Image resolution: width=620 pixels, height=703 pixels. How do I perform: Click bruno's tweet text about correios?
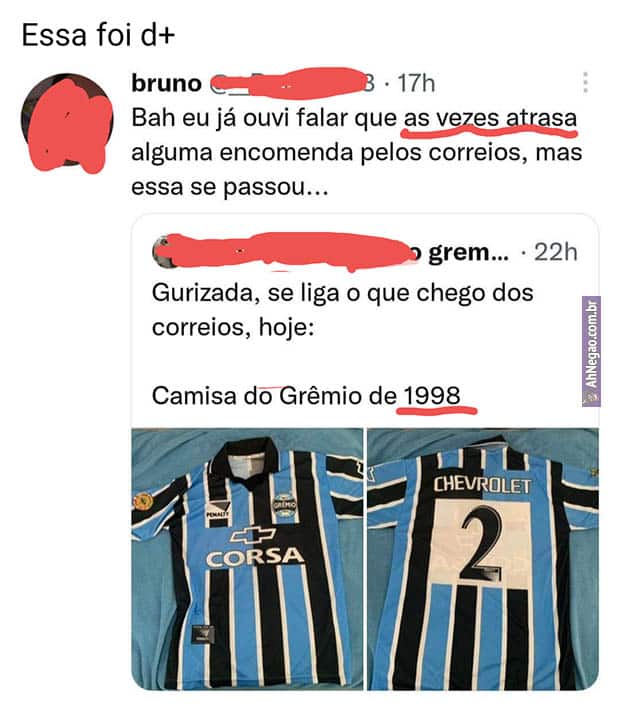(x=356, y=152)
